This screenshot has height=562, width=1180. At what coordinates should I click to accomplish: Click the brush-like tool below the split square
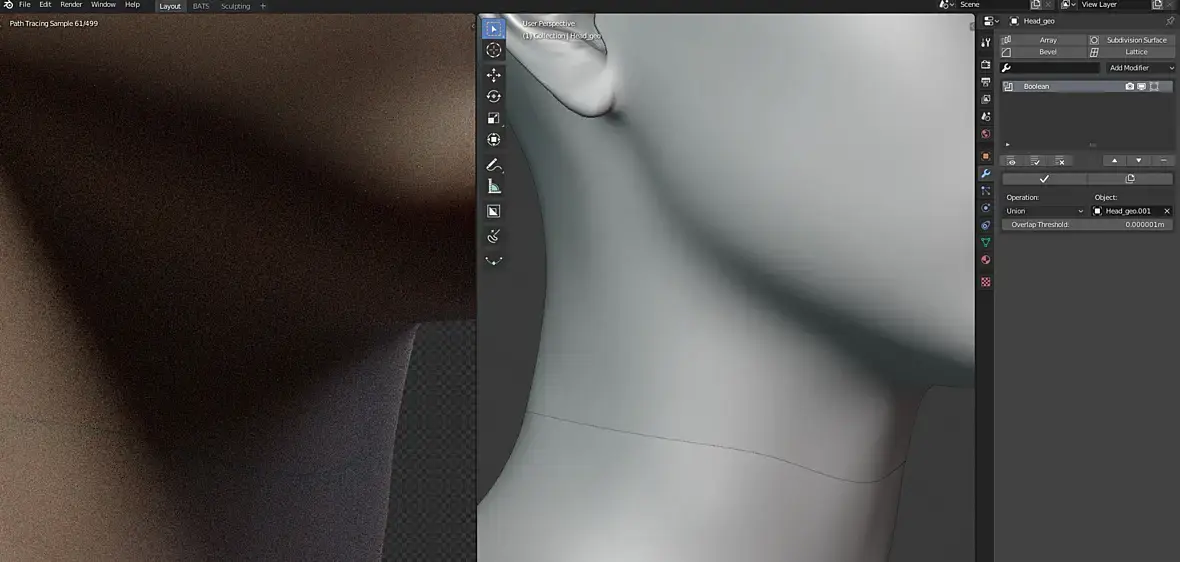tap(494, 237)
